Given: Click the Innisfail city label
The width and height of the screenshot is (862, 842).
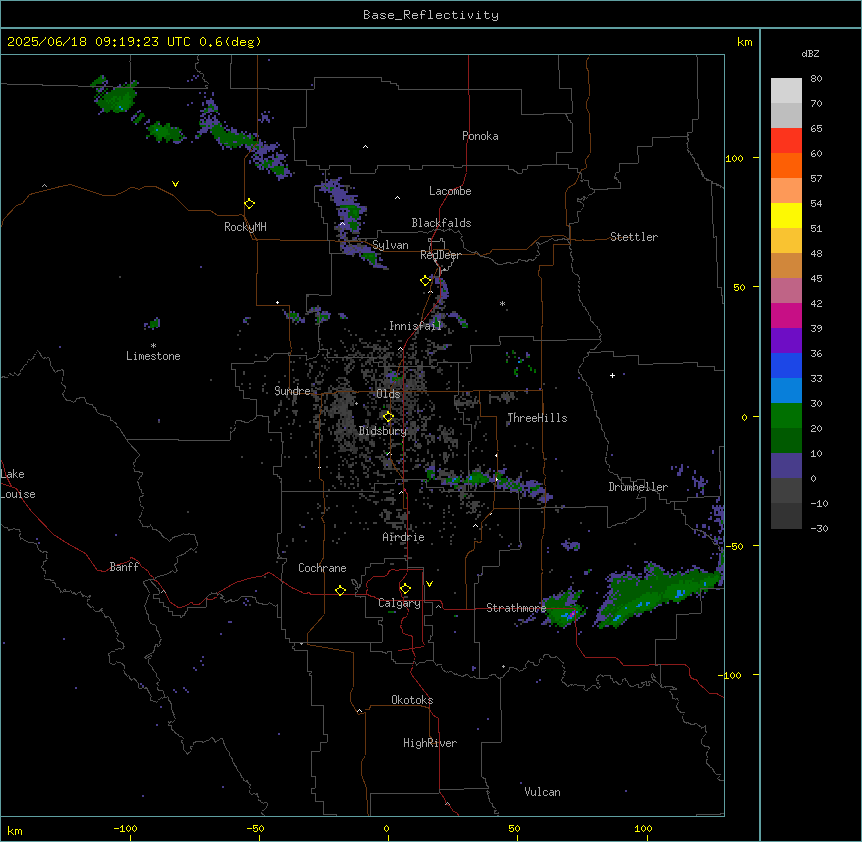Looking at the screenshot, I should pyautogui.click(x=415, y=326).
